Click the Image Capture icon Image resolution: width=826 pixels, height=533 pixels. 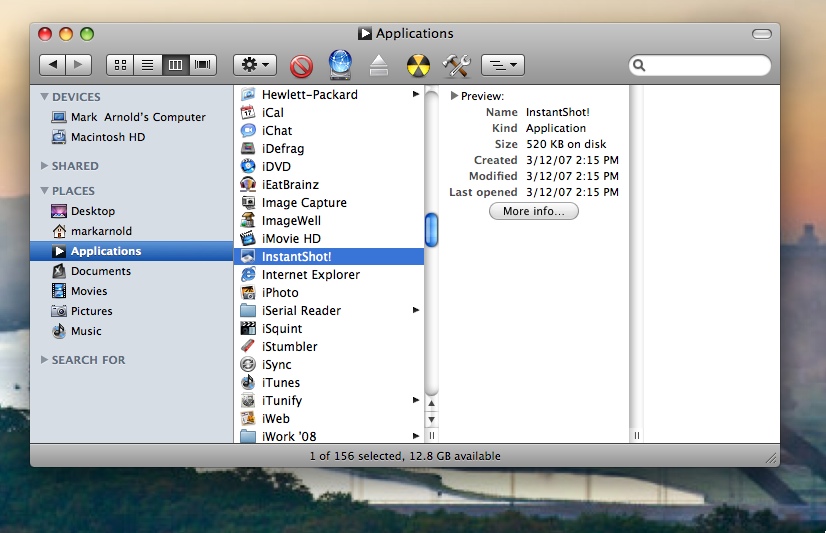tap(248, 202)
